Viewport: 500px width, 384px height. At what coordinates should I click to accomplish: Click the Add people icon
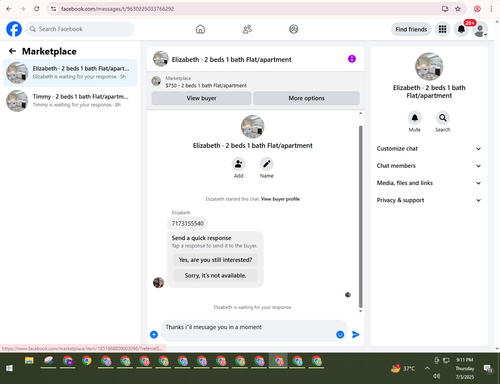pos(238,164)
